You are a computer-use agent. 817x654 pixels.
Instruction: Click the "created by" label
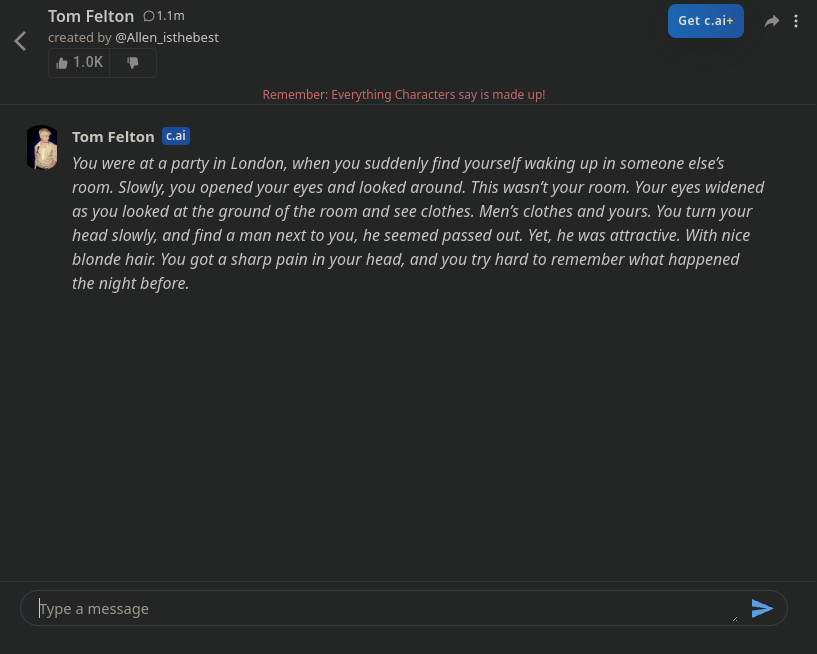pos(79,38)
